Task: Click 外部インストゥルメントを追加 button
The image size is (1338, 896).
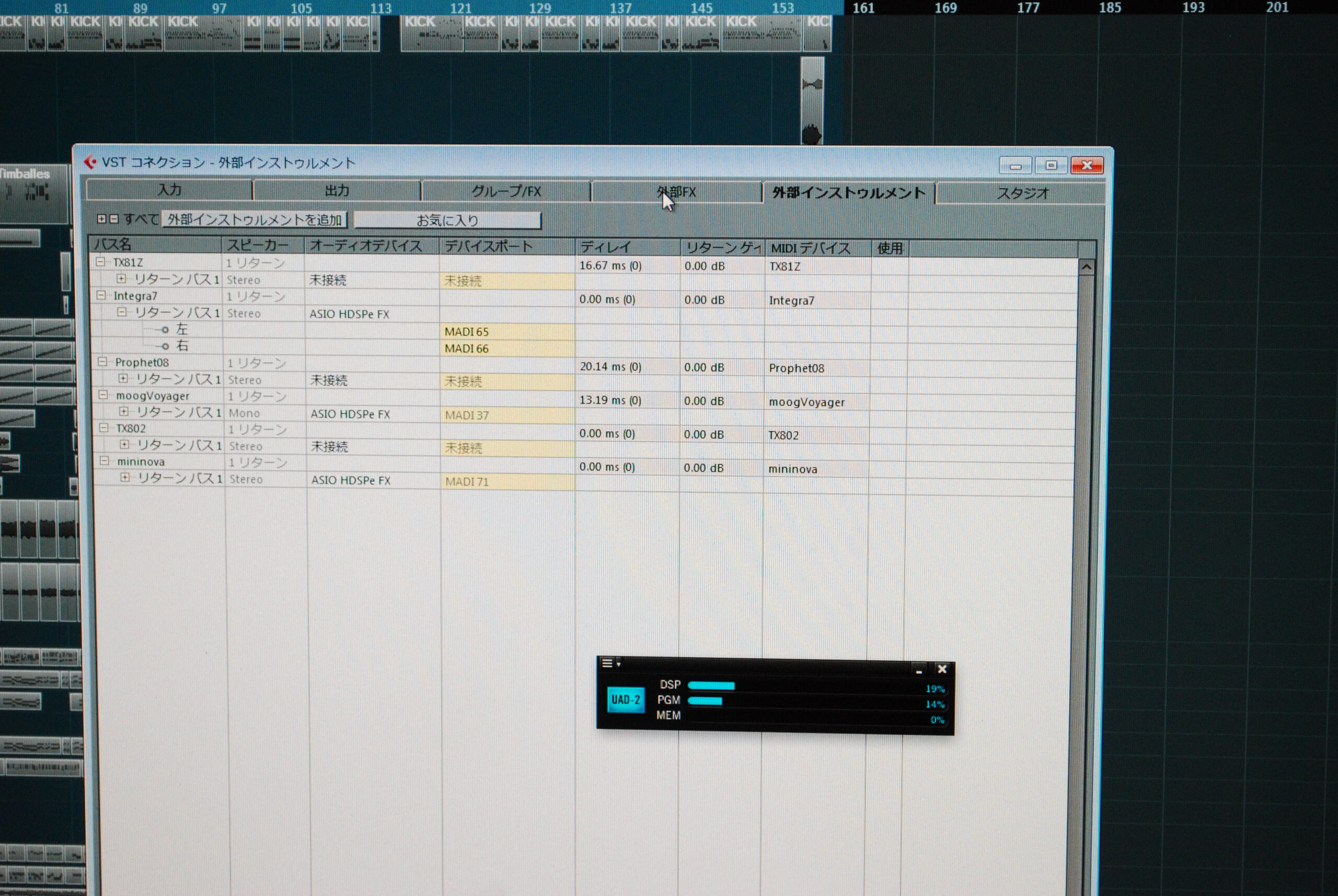Action: pos(254,220)
